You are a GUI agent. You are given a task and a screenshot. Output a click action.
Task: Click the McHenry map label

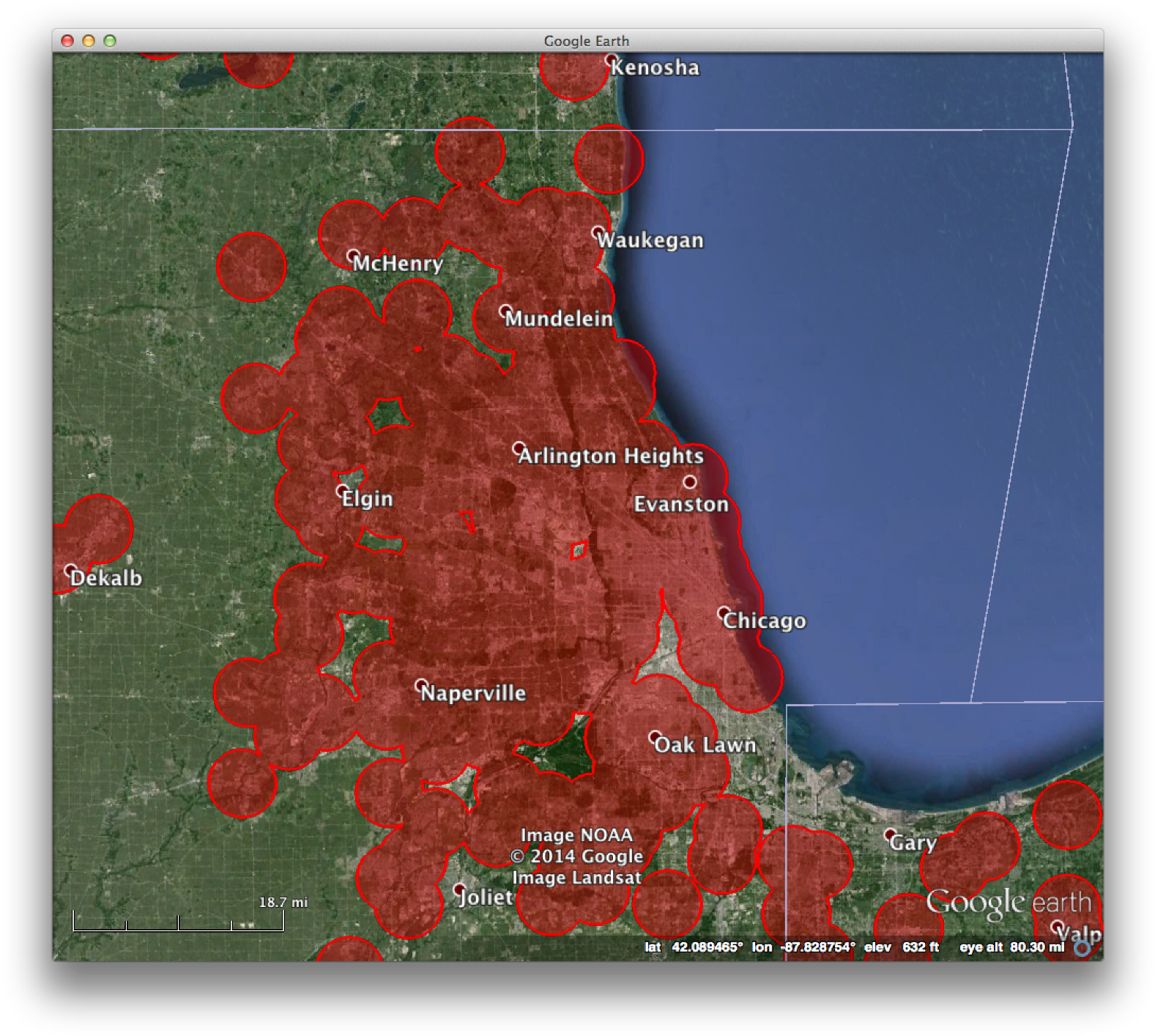[x=398, y=263]
